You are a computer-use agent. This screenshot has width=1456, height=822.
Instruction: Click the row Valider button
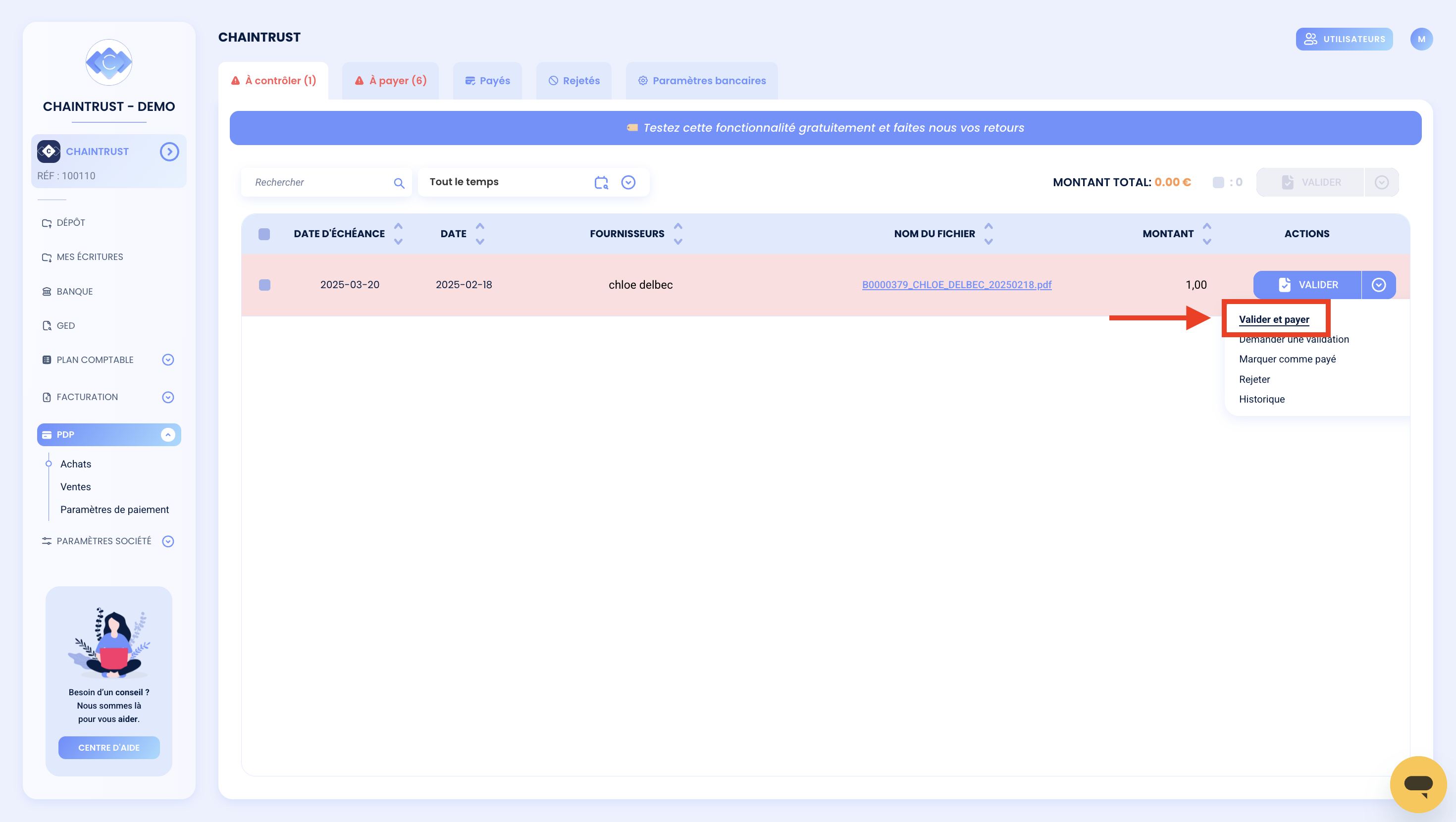(1307, 285)
